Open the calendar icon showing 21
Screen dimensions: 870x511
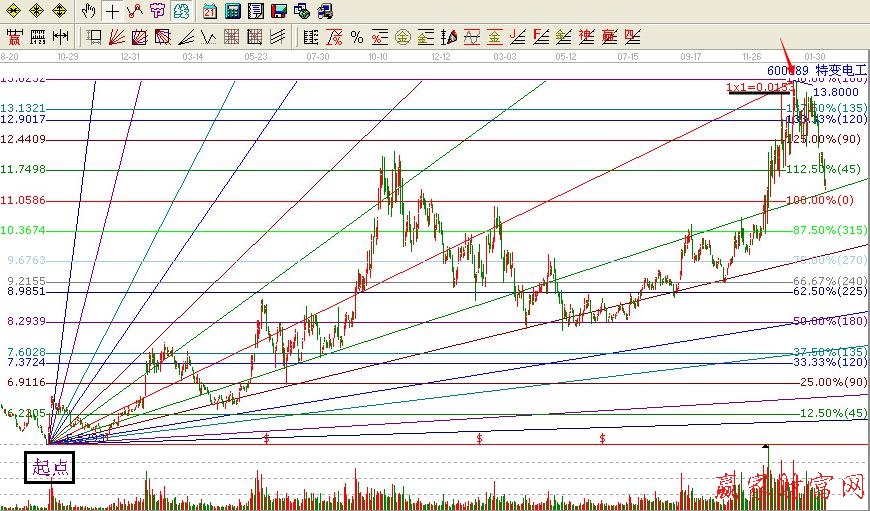point(209,12)
